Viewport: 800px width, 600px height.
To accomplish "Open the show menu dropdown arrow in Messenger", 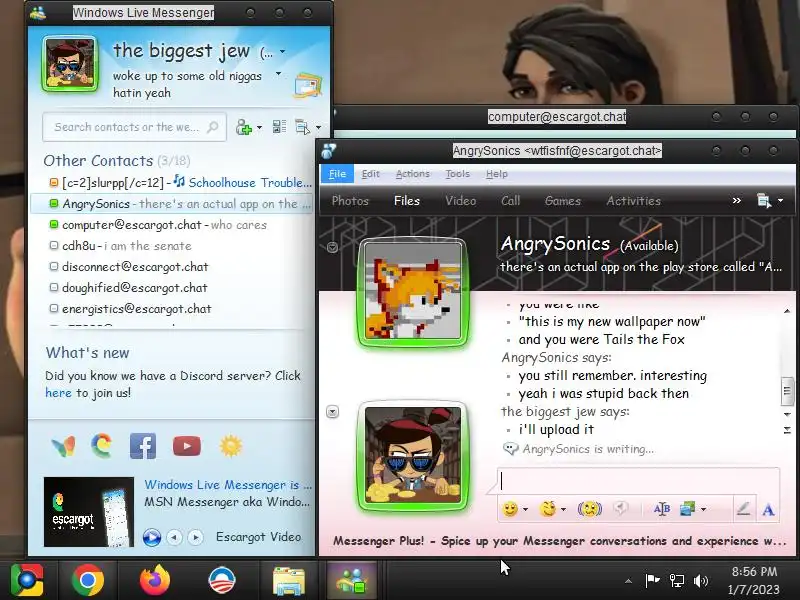I will [318, 127].
